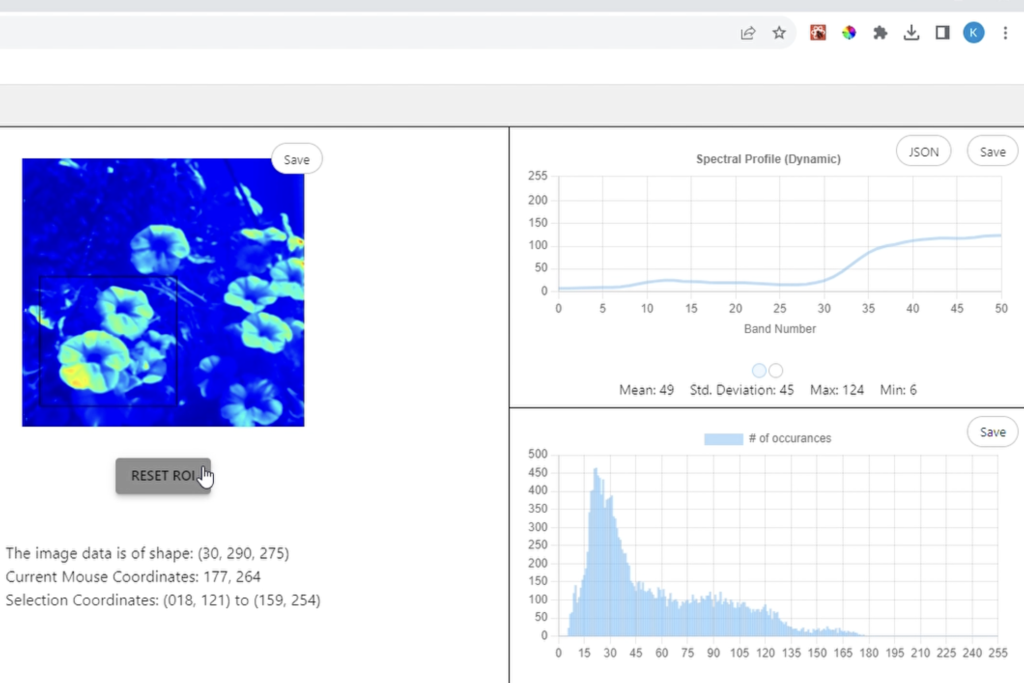Click the JSON button on Spectral Profile
Image resolution: width=1024 pixels, height=683 pixels.
(923, 152)
